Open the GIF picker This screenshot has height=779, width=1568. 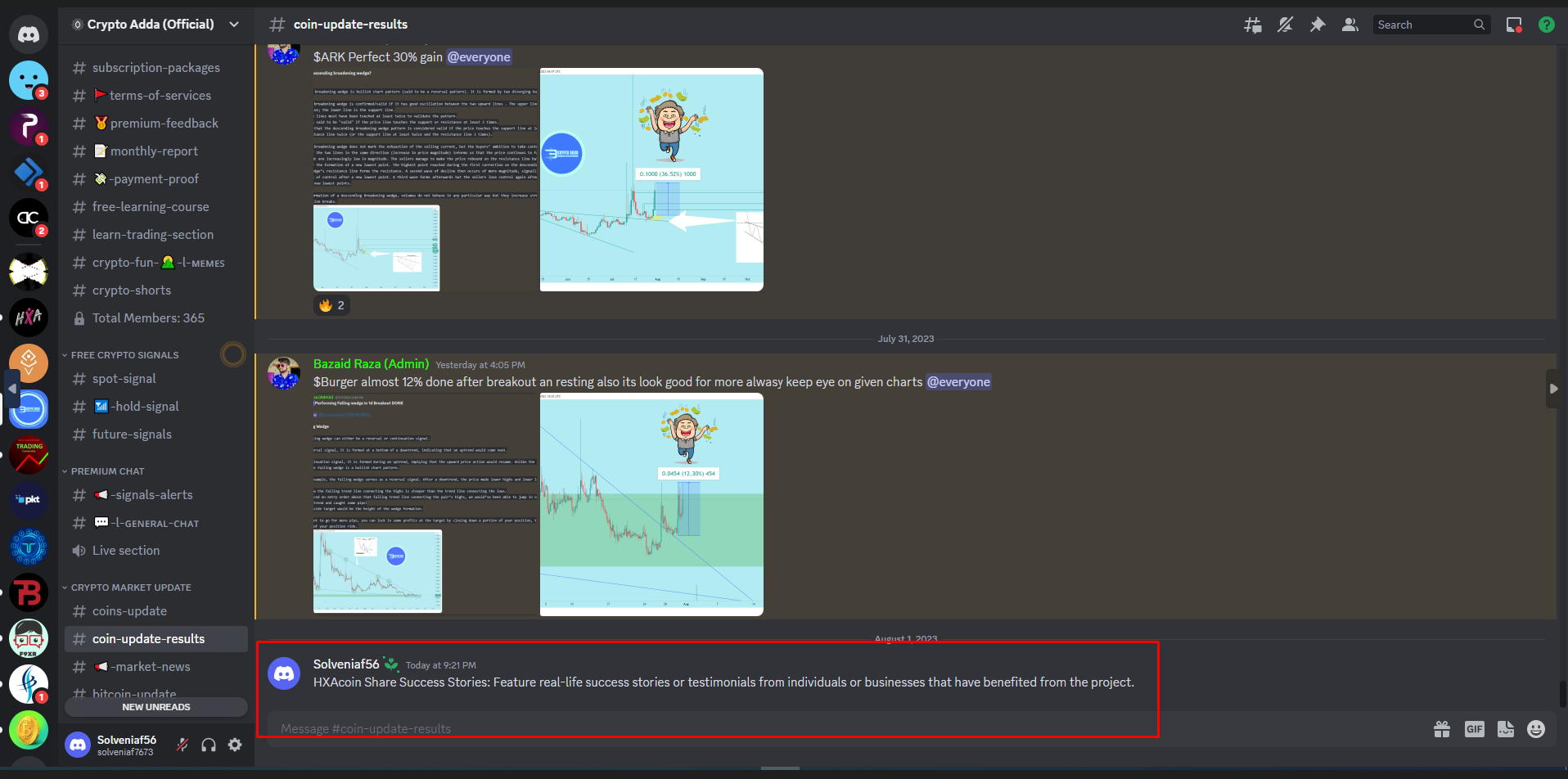point(1474,729)
